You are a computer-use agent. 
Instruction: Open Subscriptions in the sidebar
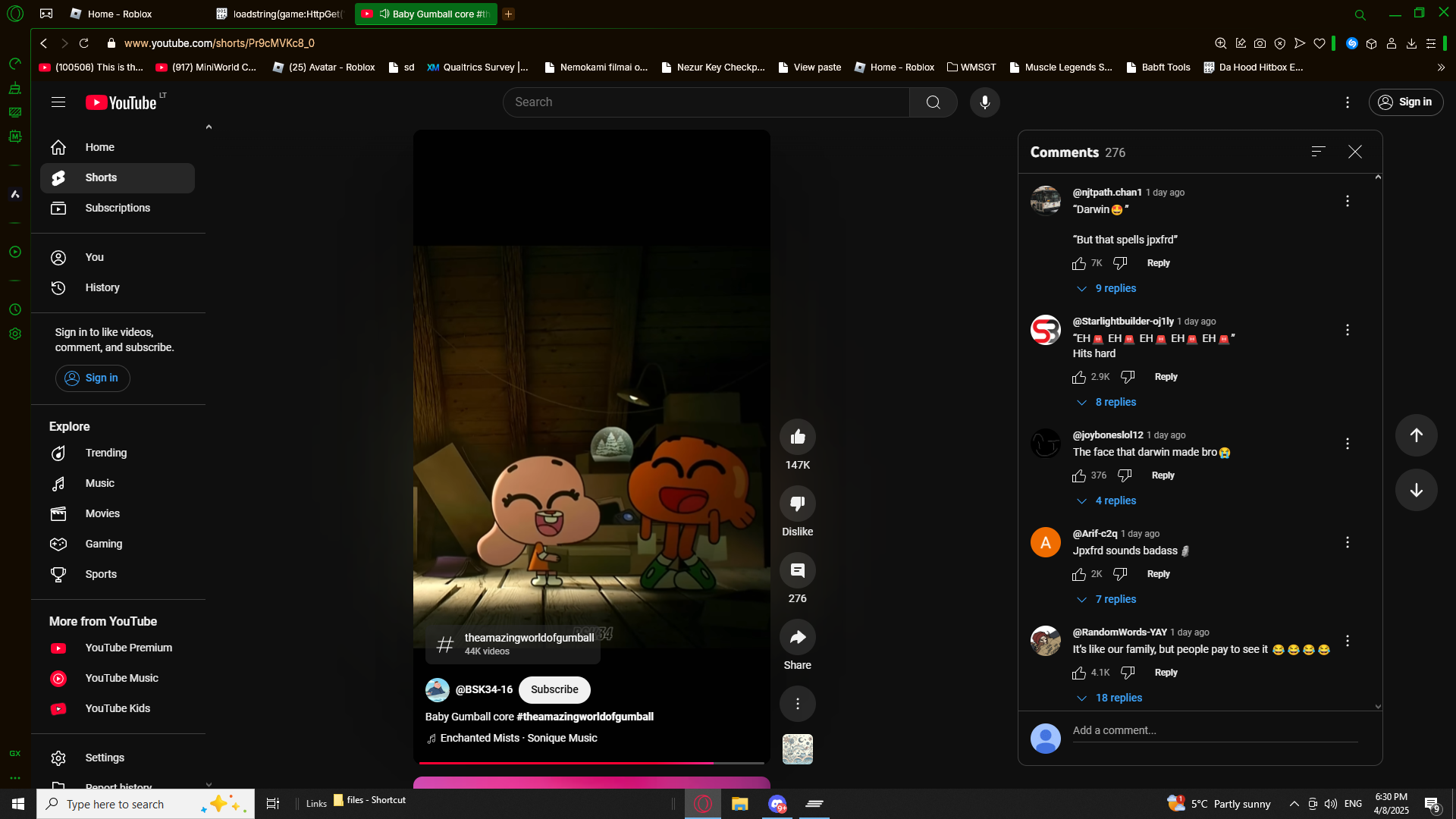[x=118, y=208]
